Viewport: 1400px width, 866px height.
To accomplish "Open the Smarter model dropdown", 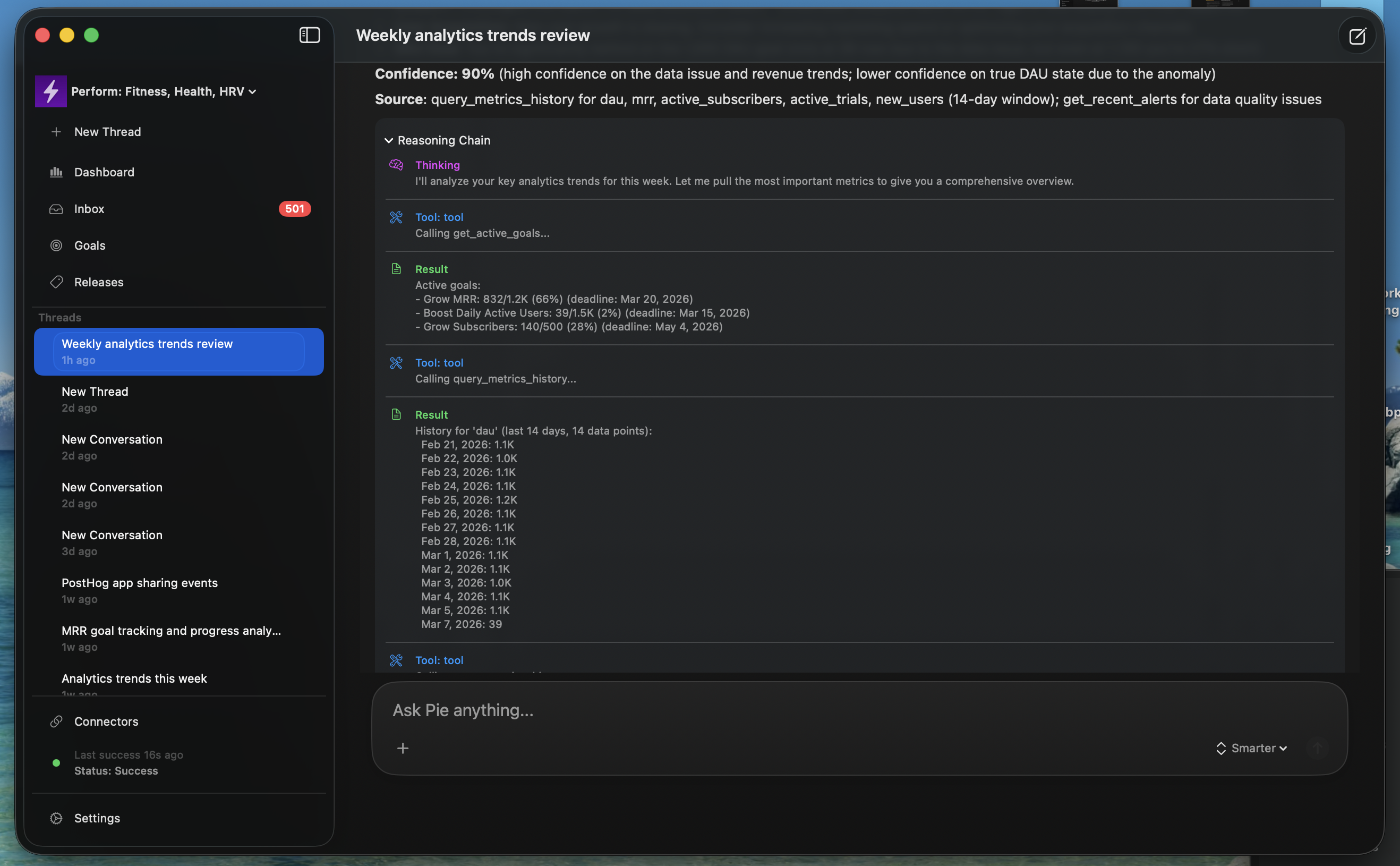I will 1252,749.
